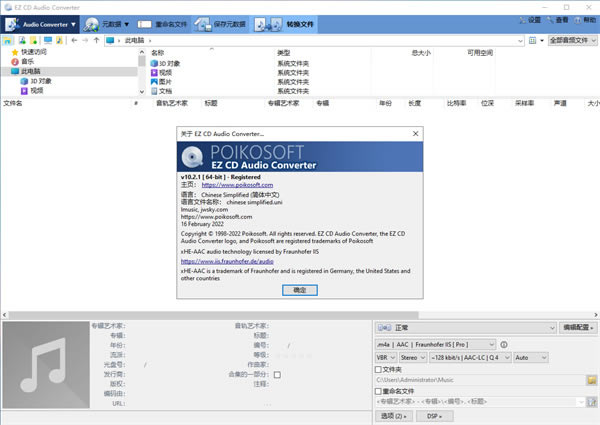600x425 pixels.
Task: Click the encoder info circle icon
Action: coord(504,345)
